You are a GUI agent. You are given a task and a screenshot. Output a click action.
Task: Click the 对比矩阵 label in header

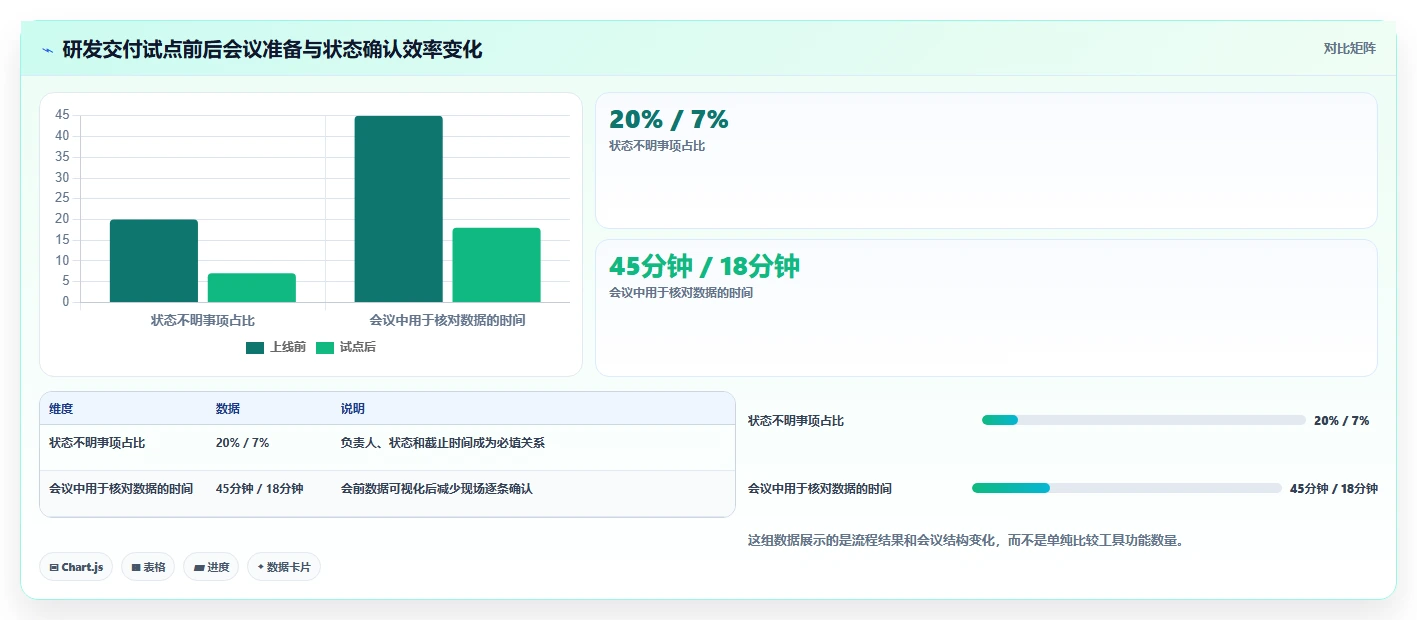[1349, 48]
